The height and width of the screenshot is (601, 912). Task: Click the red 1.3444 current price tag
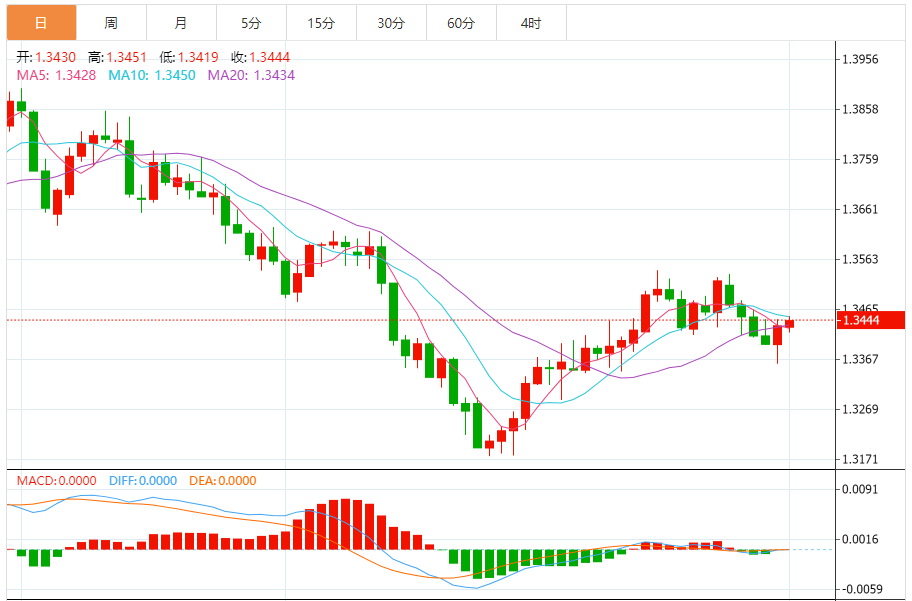click(x=871, y=320)
